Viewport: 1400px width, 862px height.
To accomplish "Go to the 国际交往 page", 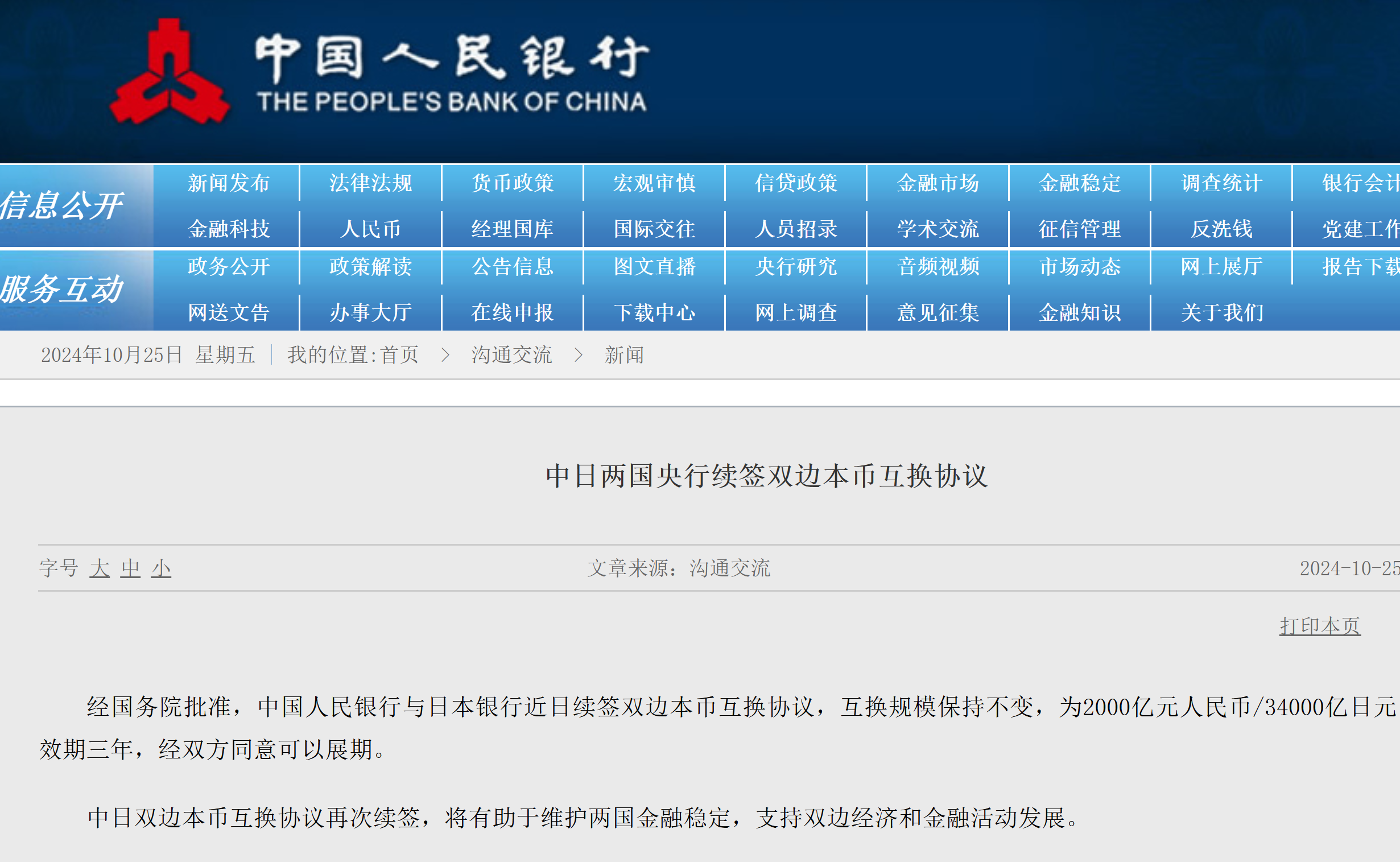I will point(654,229).
